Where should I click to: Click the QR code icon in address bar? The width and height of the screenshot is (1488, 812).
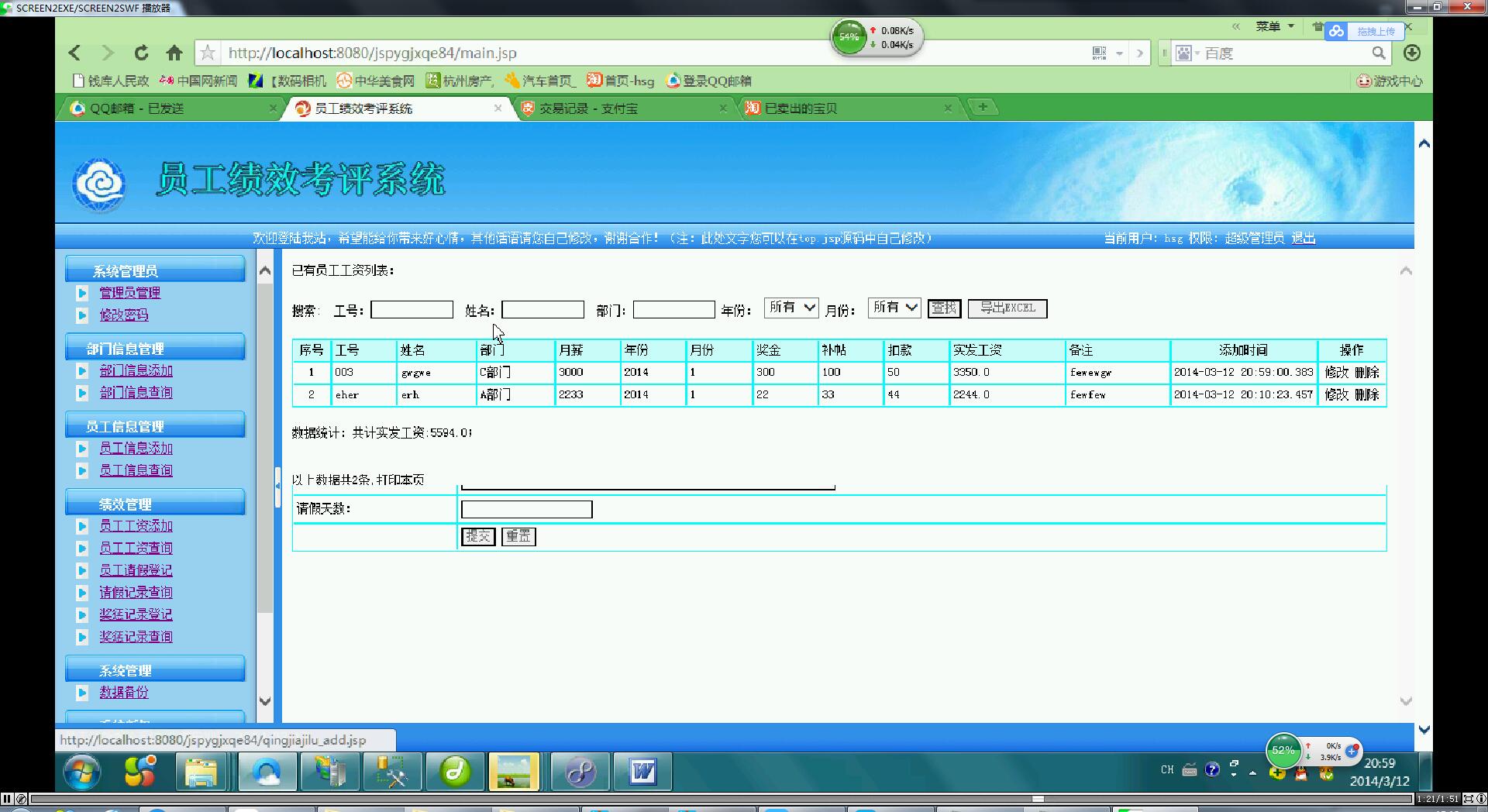click(x=1099, y=53)
